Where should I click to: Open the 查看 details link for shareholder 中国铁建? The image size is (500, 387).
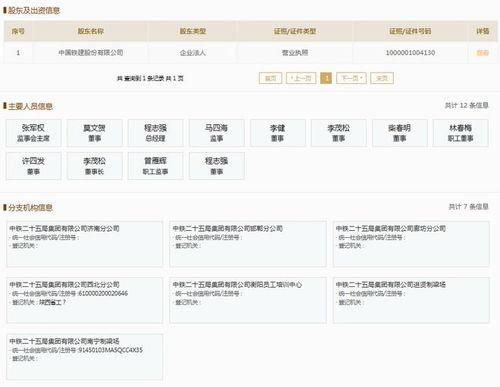(x=482, y=53)
